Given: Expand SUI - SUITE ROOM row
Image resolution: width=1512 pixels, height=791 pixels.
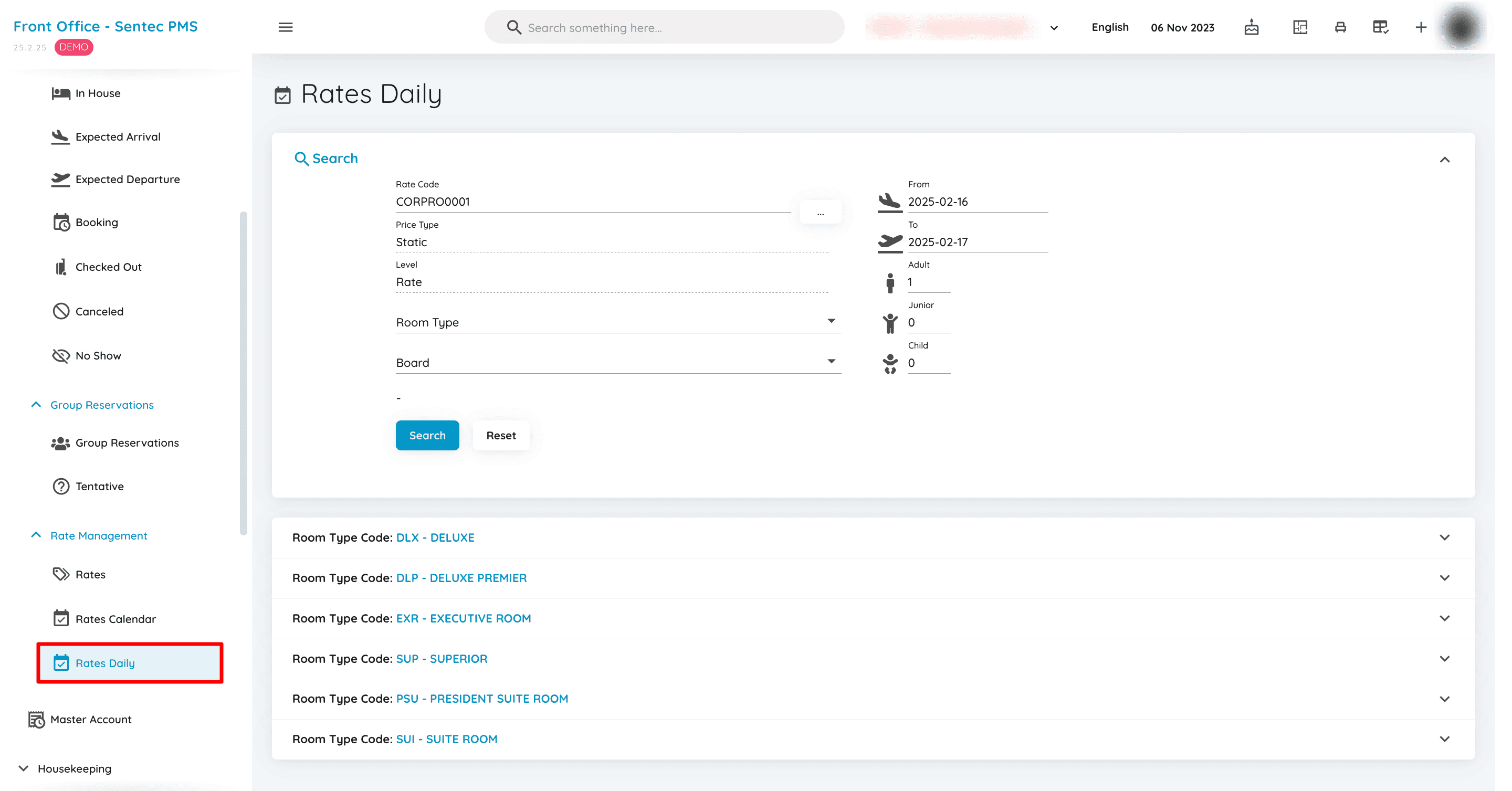Looking at the screenshot, I should click(873, 740).
